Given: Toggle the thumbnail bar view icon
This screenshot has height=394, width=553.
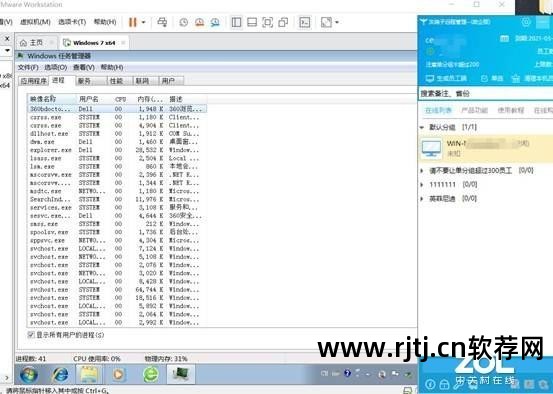Looking at the screenshot, I should point(252,22).
